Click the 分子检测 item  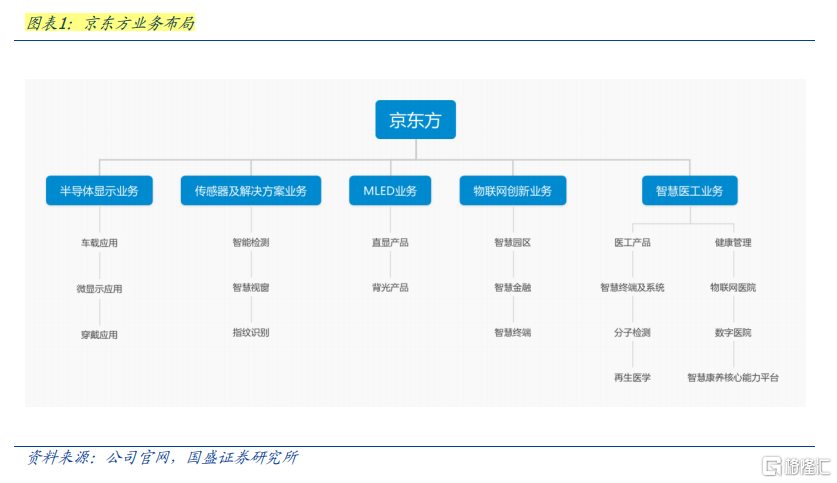tap(633, 332)
